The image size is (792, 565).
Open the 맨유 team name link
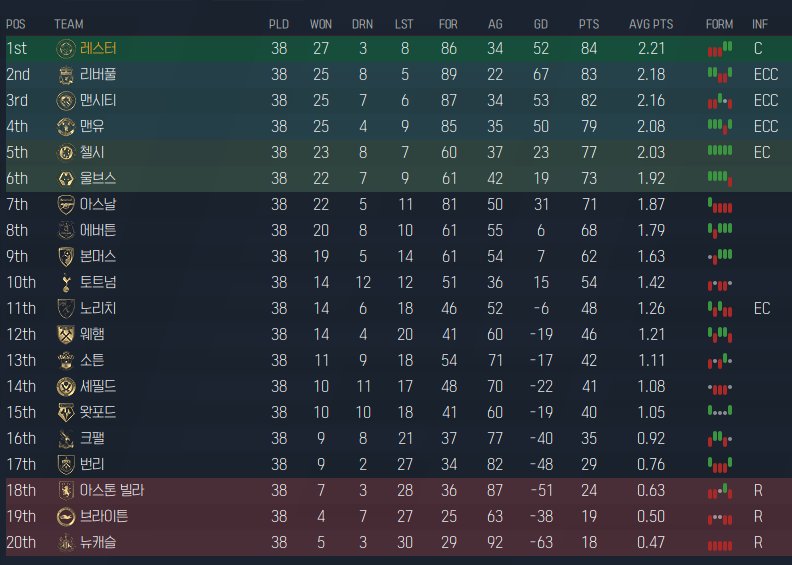pyautogui.click(x=92, y=126)
